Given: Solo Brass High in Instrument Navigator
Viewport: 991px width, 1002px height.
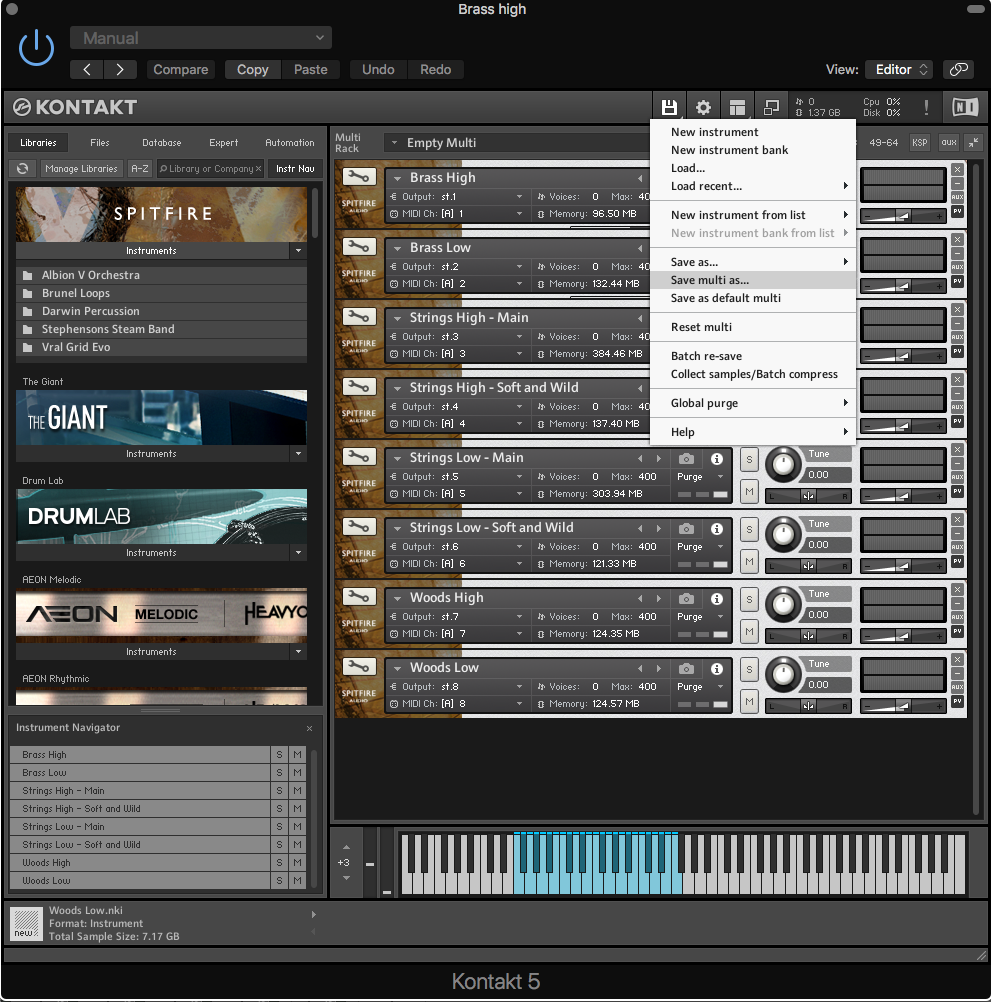Looking at the screenshot, I should (279, 755).
